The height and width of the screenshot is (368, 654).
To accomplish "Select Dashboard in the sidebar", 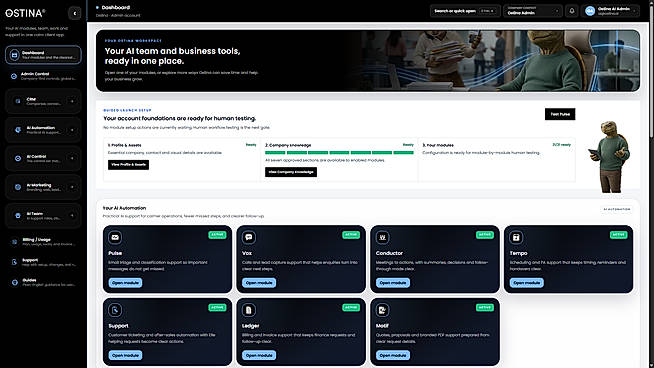I will 43,55.
